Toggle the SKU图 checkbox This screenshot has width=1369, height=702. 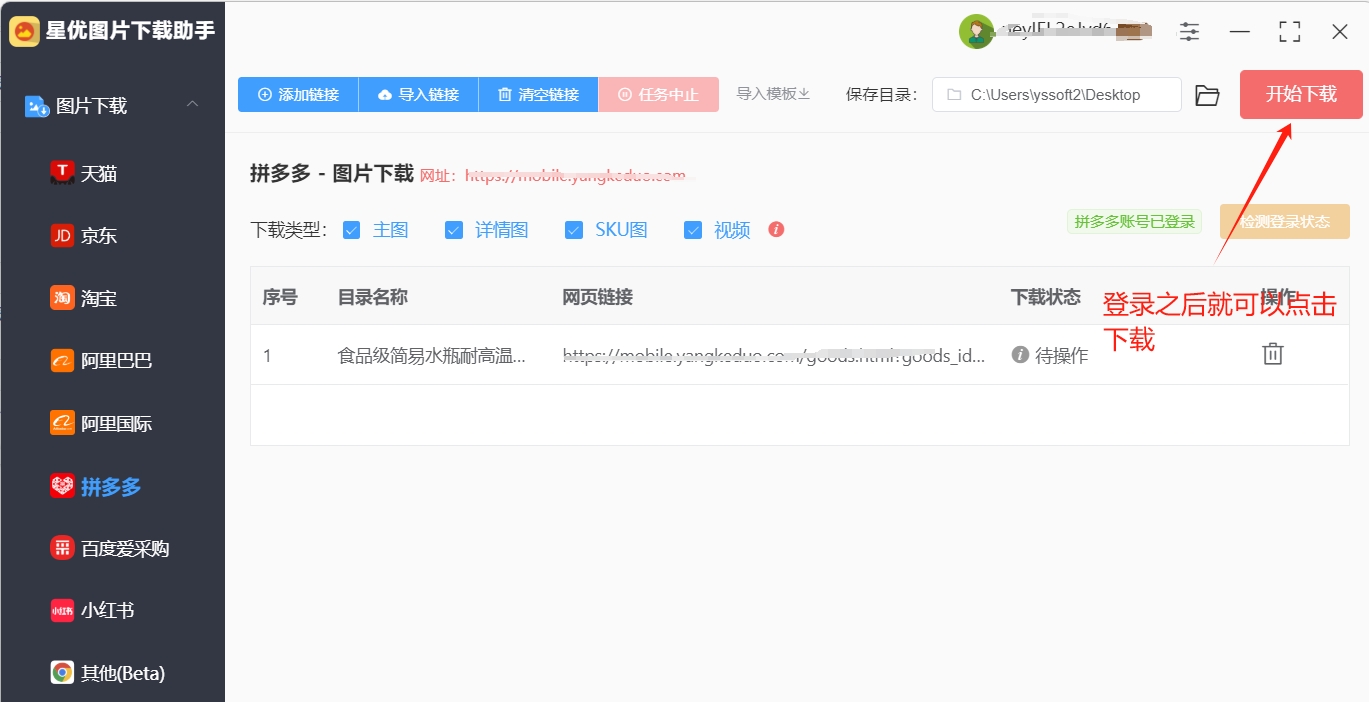click(574, 230)
